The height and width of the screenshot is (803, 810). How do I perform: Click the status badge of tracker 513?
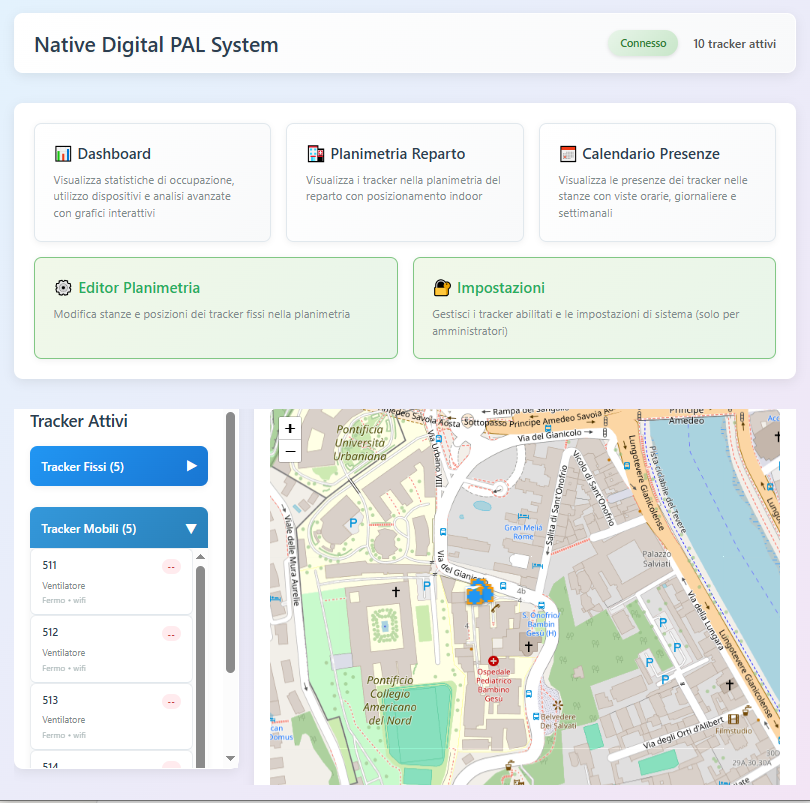171,701
